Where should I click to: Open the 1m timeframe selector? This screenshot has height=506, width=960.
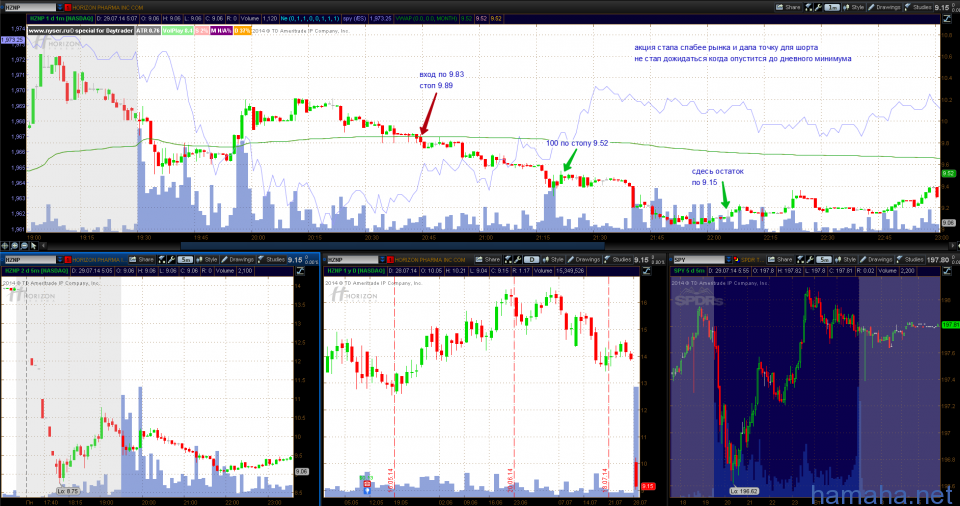831,7
